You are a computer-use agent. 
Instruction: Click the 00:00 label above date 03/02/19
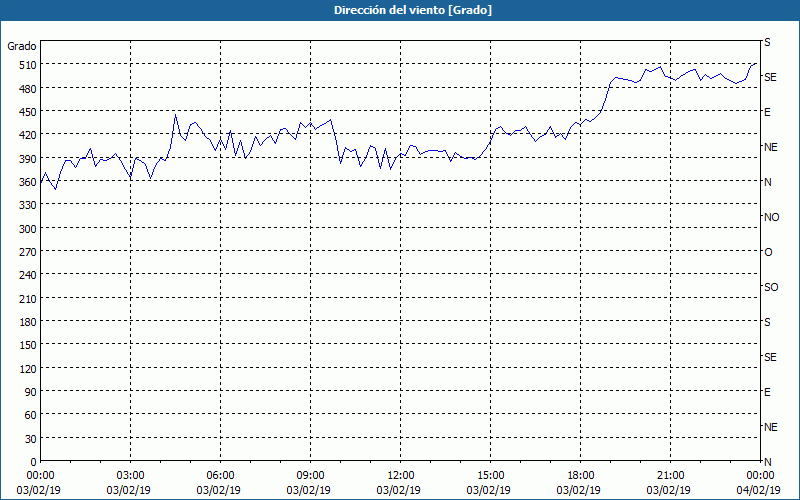(x=41, y=476)
